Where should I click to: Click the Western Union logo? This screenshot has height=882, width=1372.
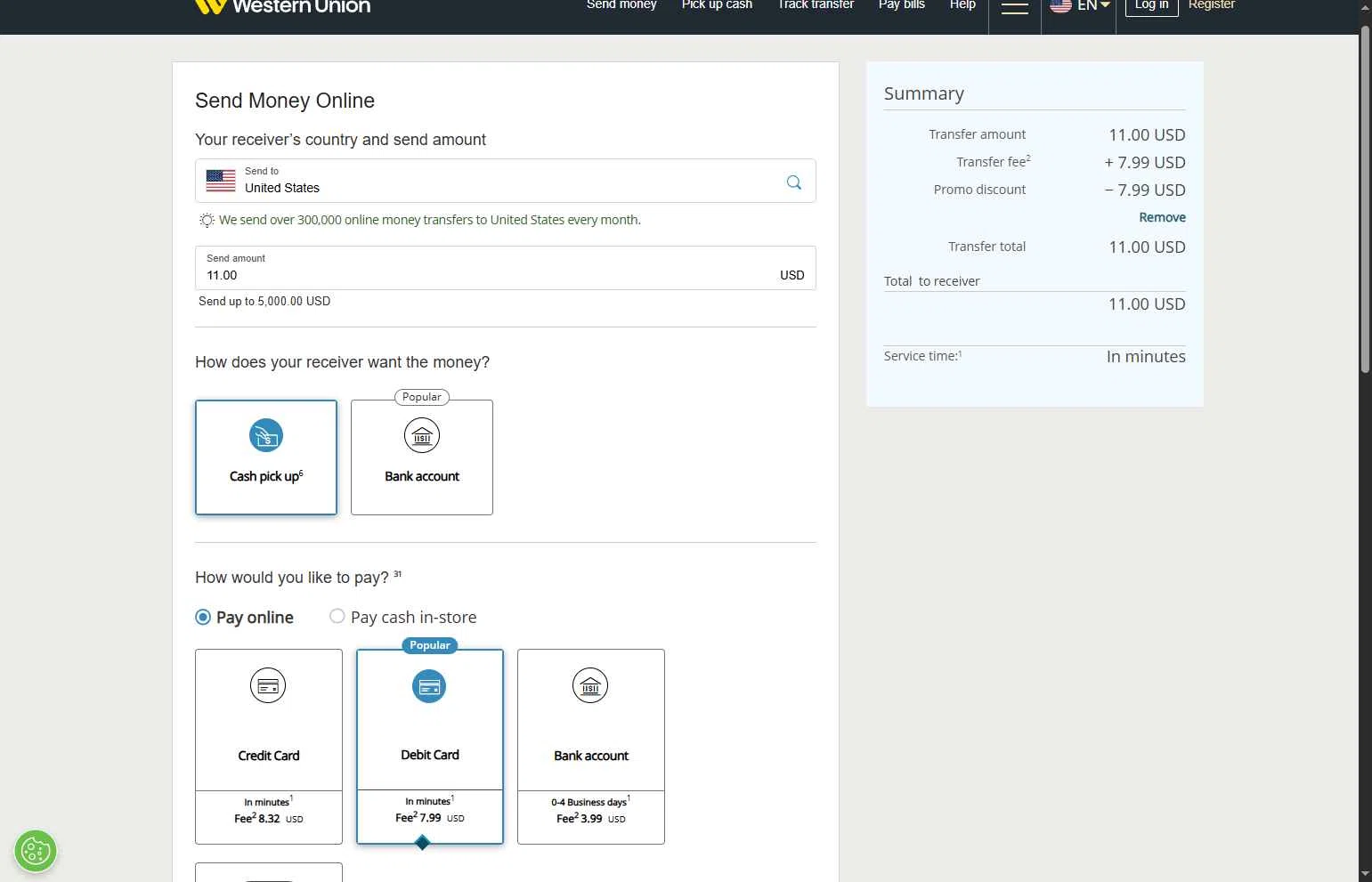282,6
